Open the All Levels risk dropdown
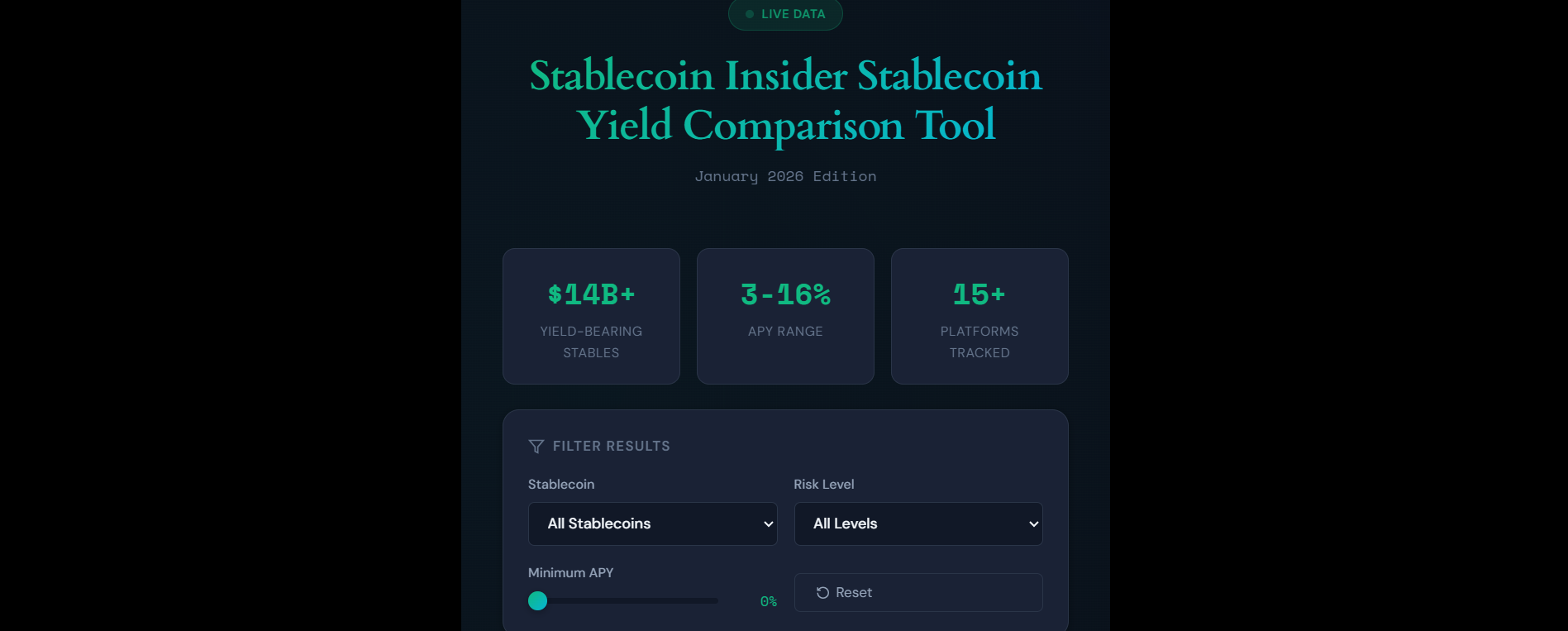The image size is (1568, 631). [917, 523]
